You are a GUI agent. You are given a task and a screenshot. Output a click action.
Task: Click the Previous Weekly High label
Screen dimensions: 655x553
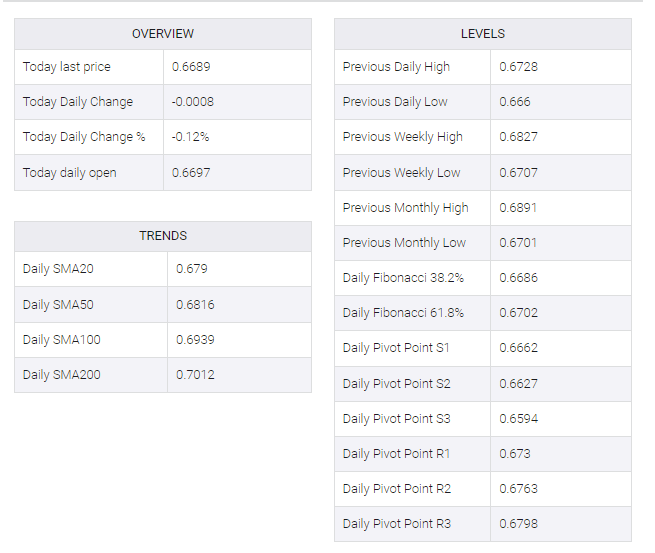click(x=403, y=137)
